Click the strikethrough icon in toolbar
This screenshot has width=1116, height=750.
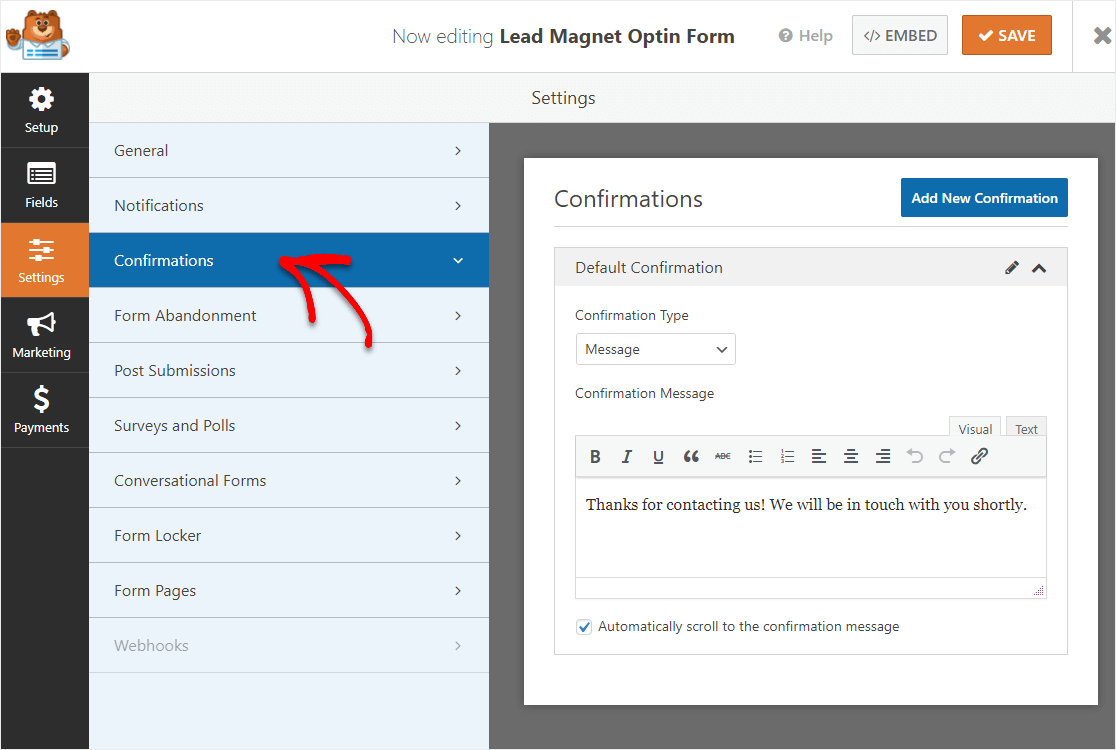click(723, 457)
